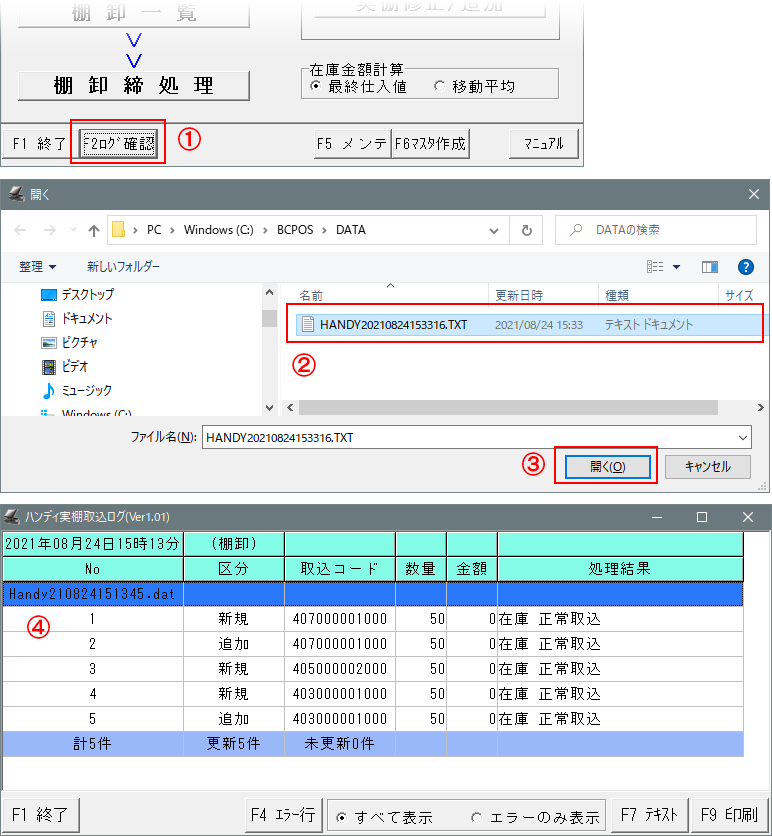Click the refresh icon beside address bar

(x=526, y=230)
